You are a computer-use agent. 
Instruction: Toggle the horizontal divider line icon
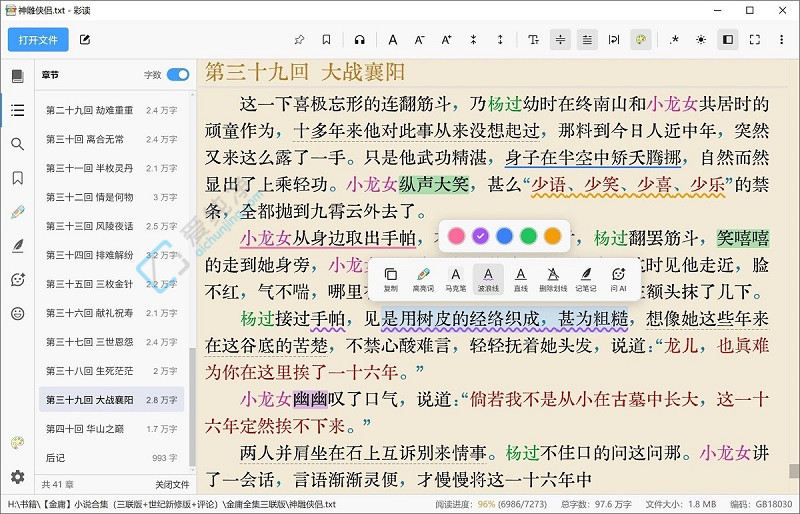(560, 40)
